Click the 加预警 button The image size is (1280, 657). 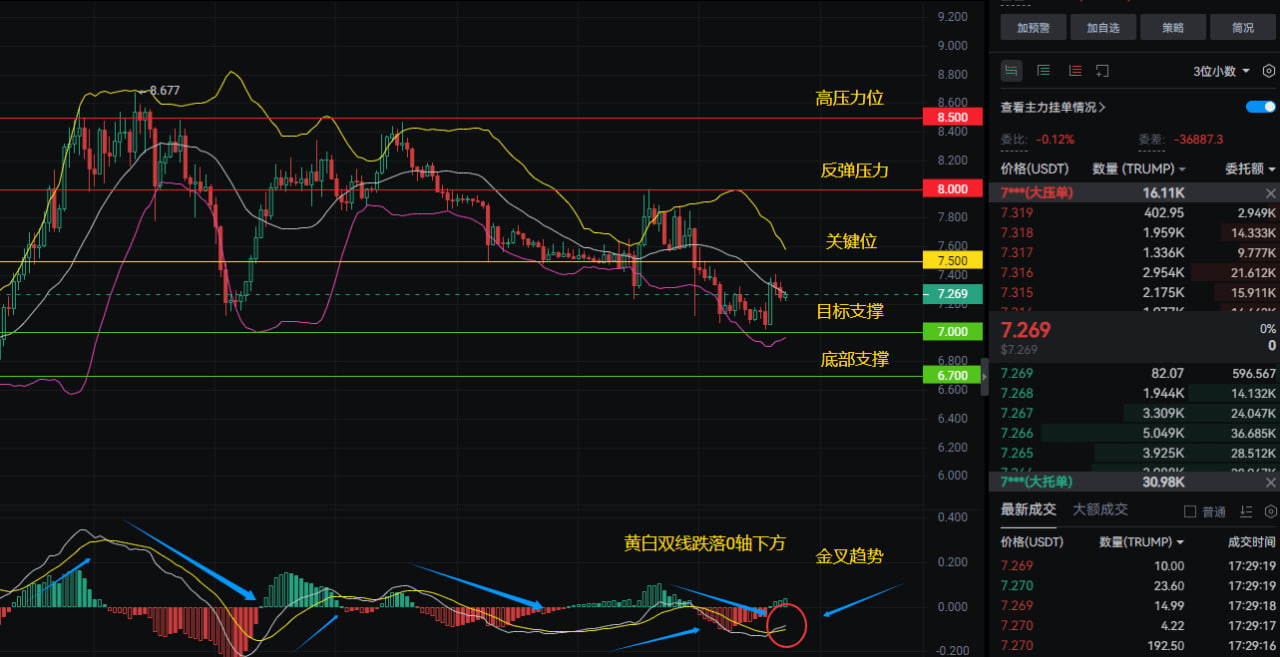pyautogui.click(x=1034, y=28)
